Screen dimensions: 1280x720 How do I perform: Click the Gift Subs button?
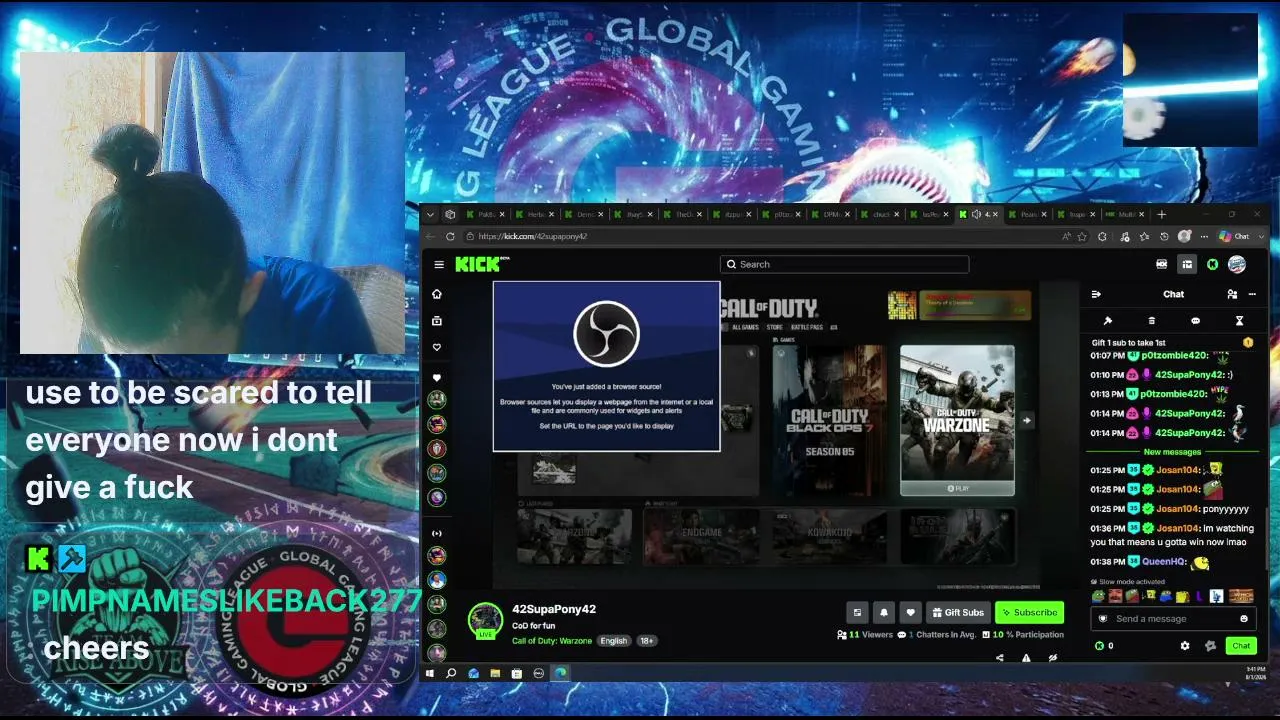click(x=958, y=612)
